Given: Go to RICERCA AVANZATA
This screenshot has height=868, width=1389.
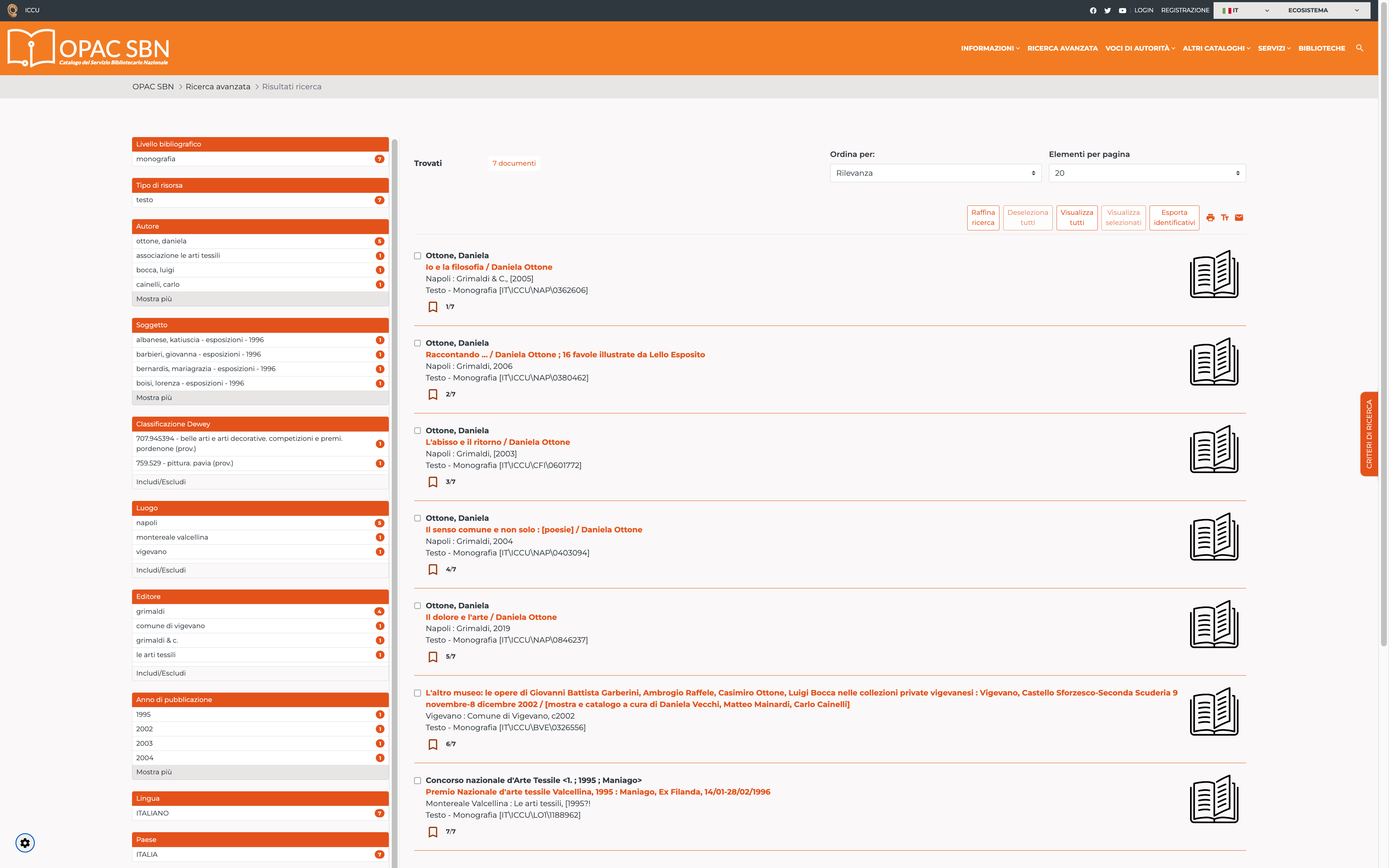Looking at the screenshot, I should point(1062,48).
